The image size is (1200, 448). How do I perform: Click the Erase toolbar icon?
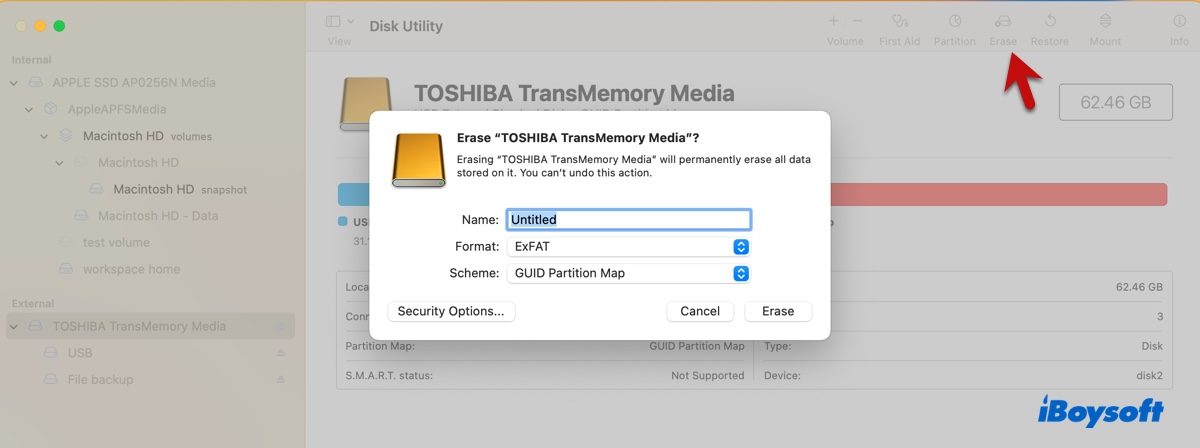pyautogui.click(x=1002, y=22)
